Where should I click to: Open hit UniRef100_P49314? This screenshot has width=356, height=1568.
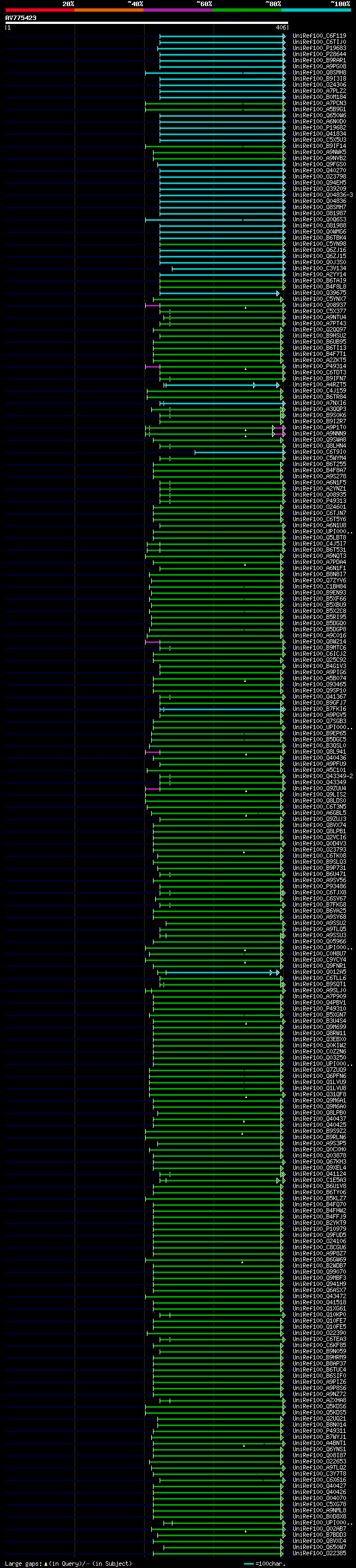319,367
